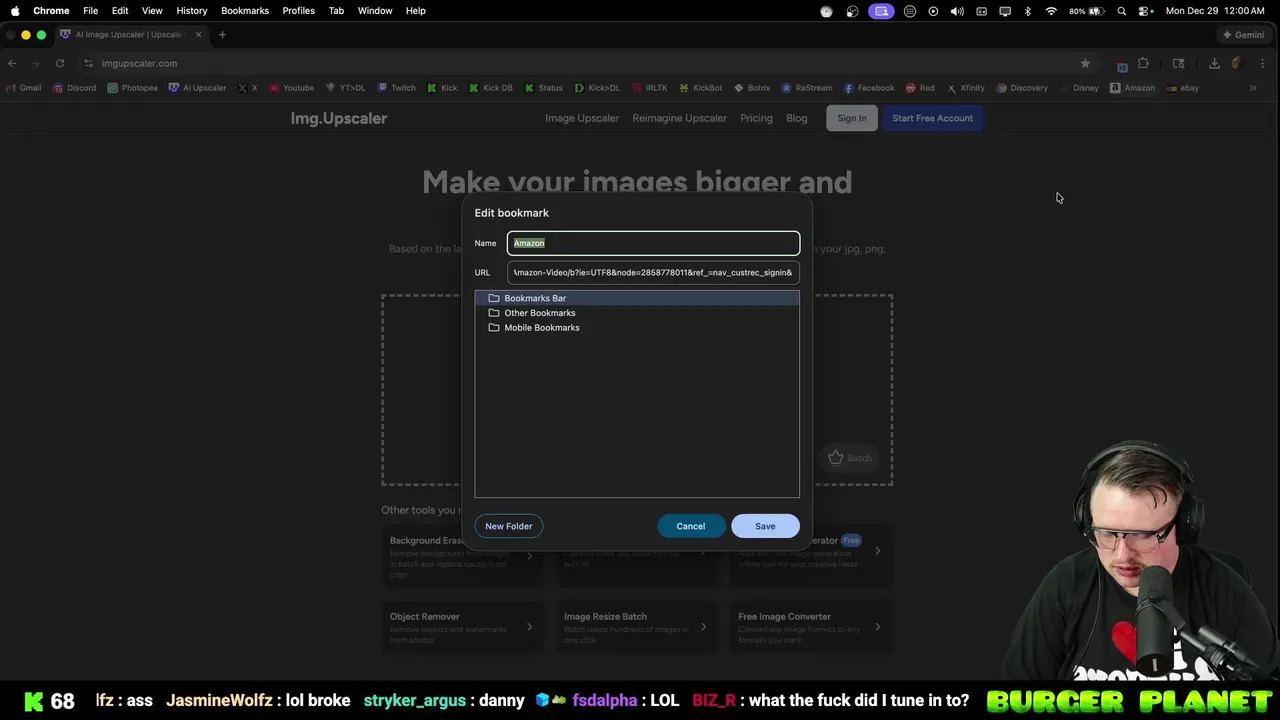Image resolution: width=1280 pixels, height=720 pixels.
Task: Click Start Free Account button
Action: pyautogui.click(x=932, y=118)
